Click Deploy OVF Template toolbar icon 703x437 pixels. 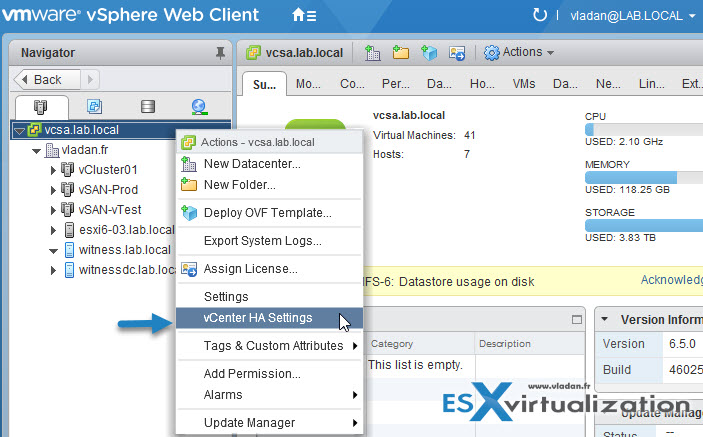point(429,53)
